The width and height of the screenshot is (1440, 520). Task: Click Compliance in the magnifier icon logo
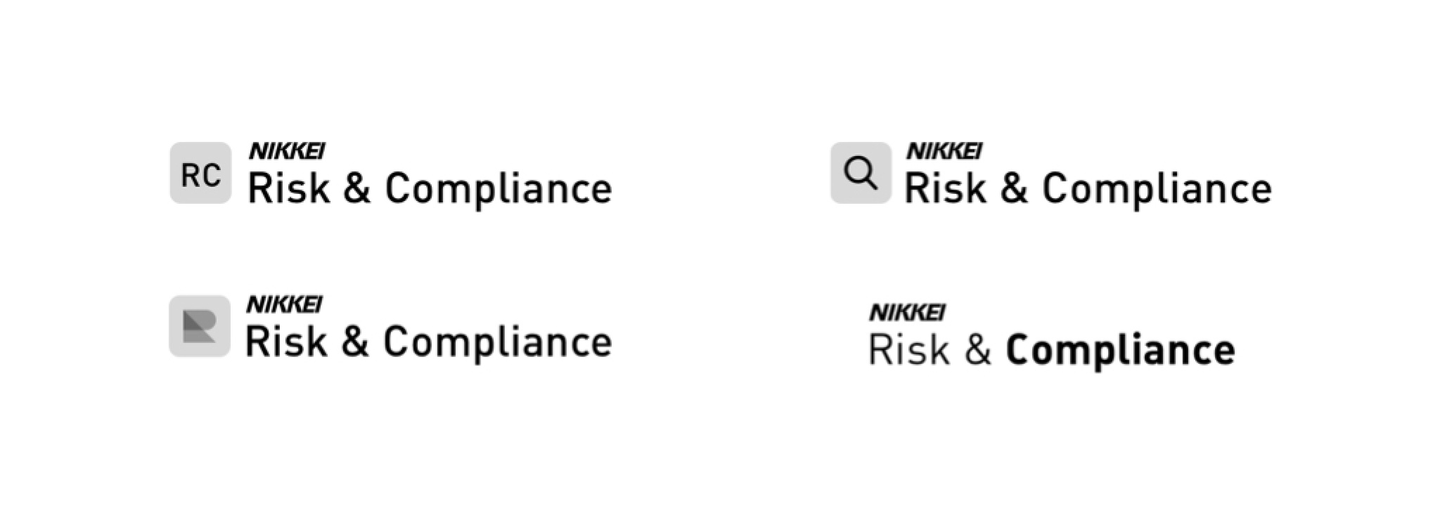click(x=1156, y=190)
